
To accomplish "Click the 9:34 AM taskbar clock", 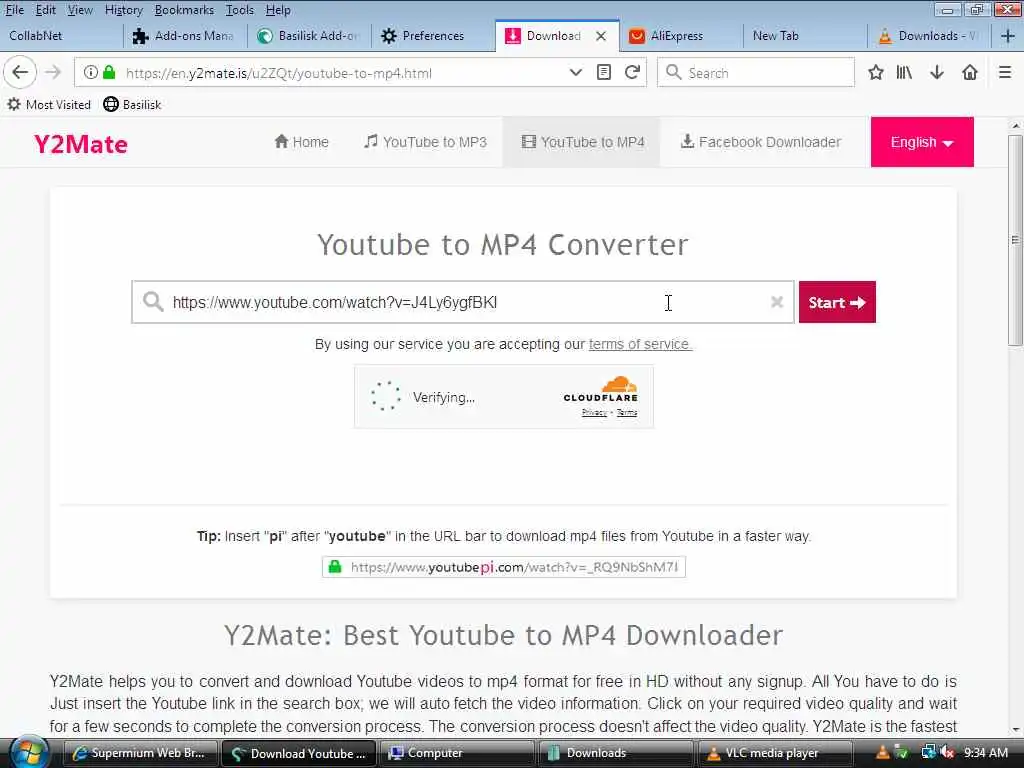I will tap(985, 753).
